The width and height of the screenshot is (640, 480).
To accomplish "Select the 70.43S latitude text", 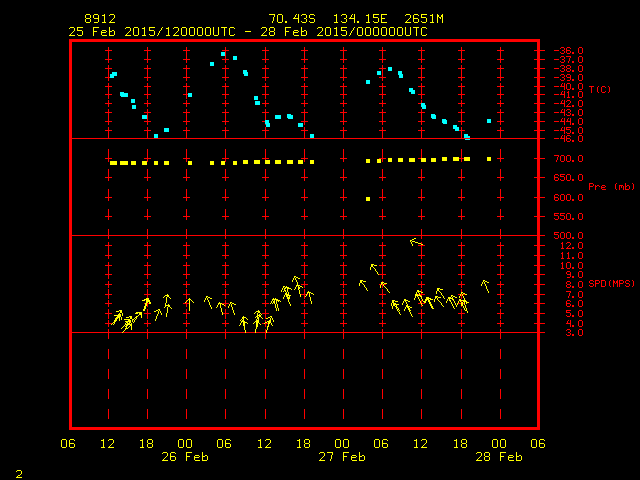I will pos(288,19).
